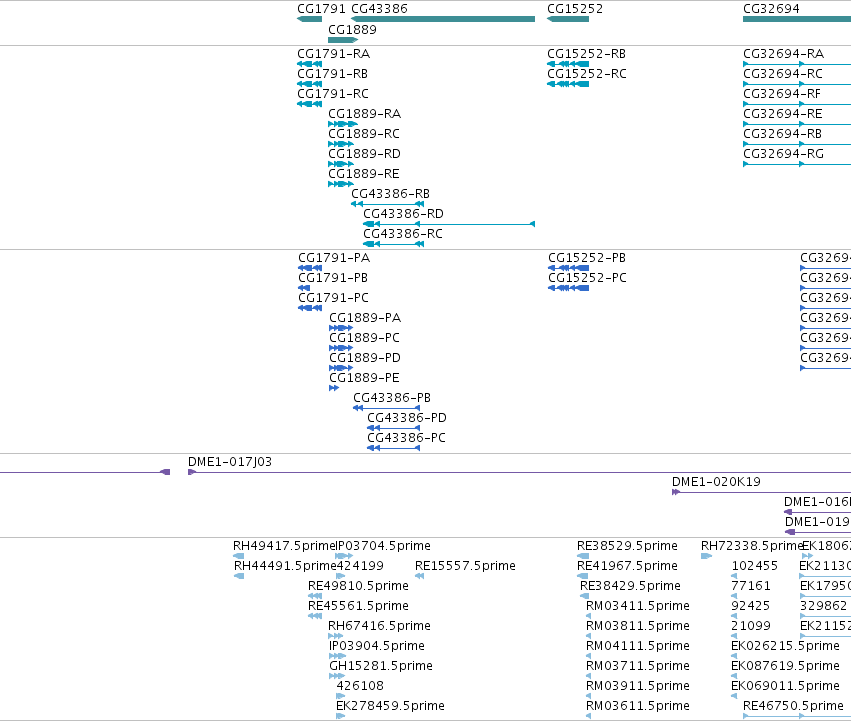851x721 pixels.
Task: Select BAC clone DME1-017J03
Action: (x=230, y=462)
